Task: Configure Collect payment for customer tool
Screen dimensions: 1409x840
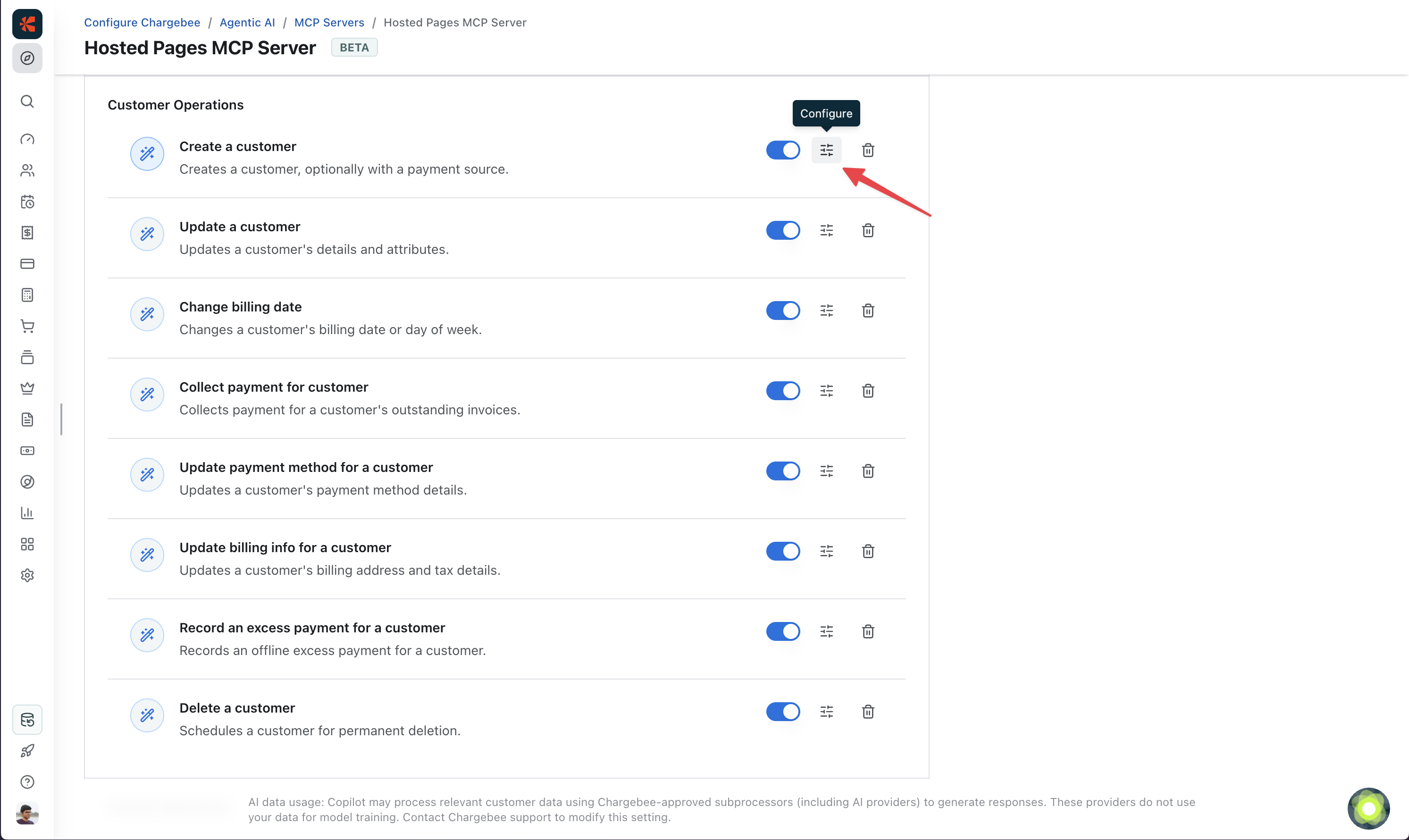Action: point(826,391)
